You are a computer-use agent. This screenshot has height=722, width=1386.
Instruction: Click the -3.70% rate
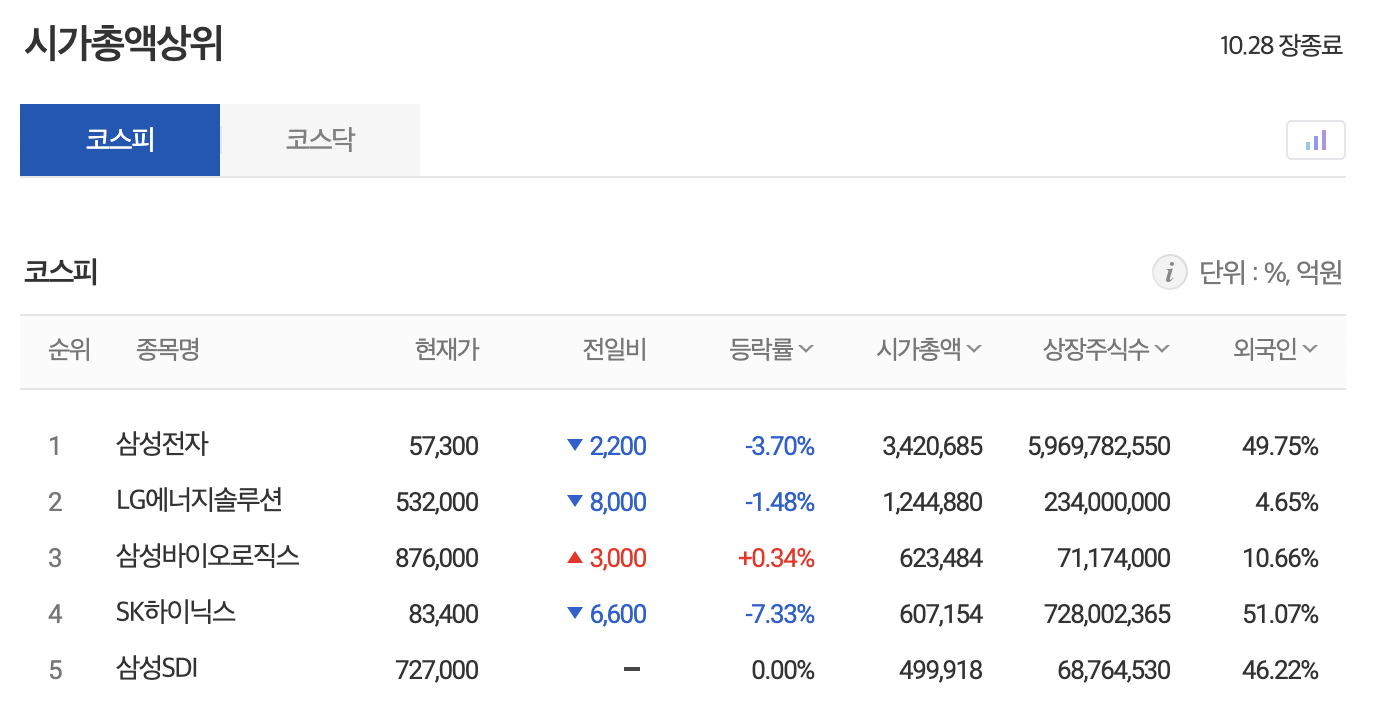click(780, 446)
